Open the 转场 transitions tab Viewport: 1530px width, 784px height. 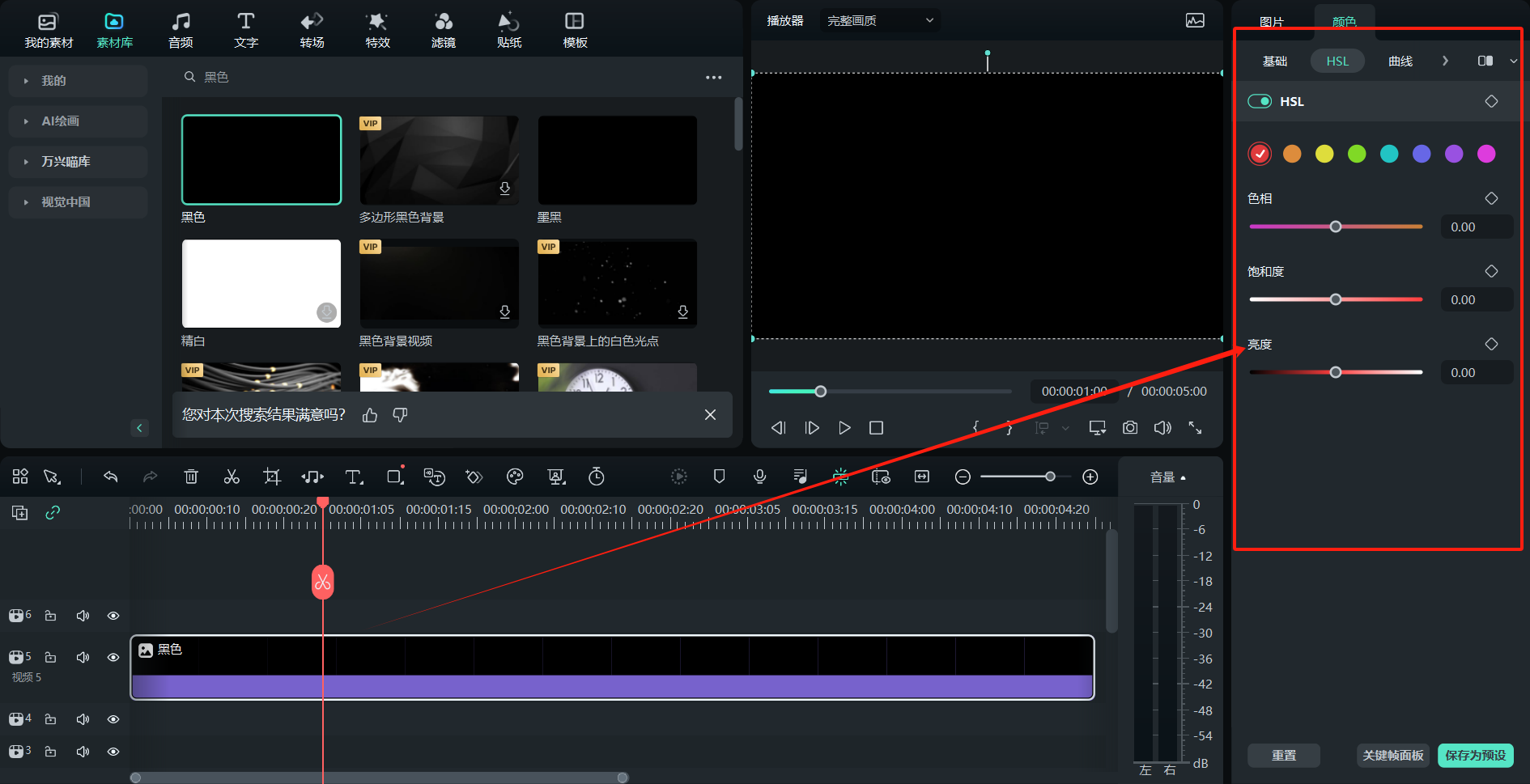(x=312, y=30)
